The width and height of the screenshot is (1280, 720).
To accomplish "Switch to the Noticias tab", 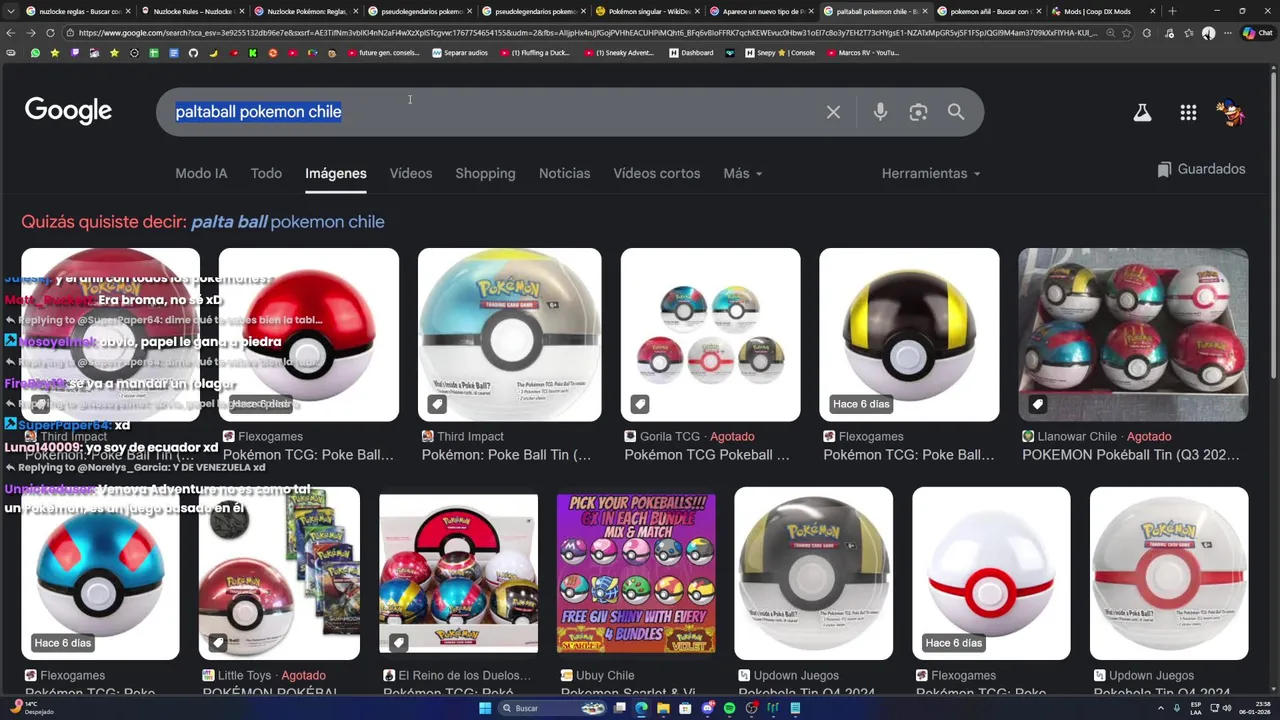I will pyautogui.click(x=564, y=173).
